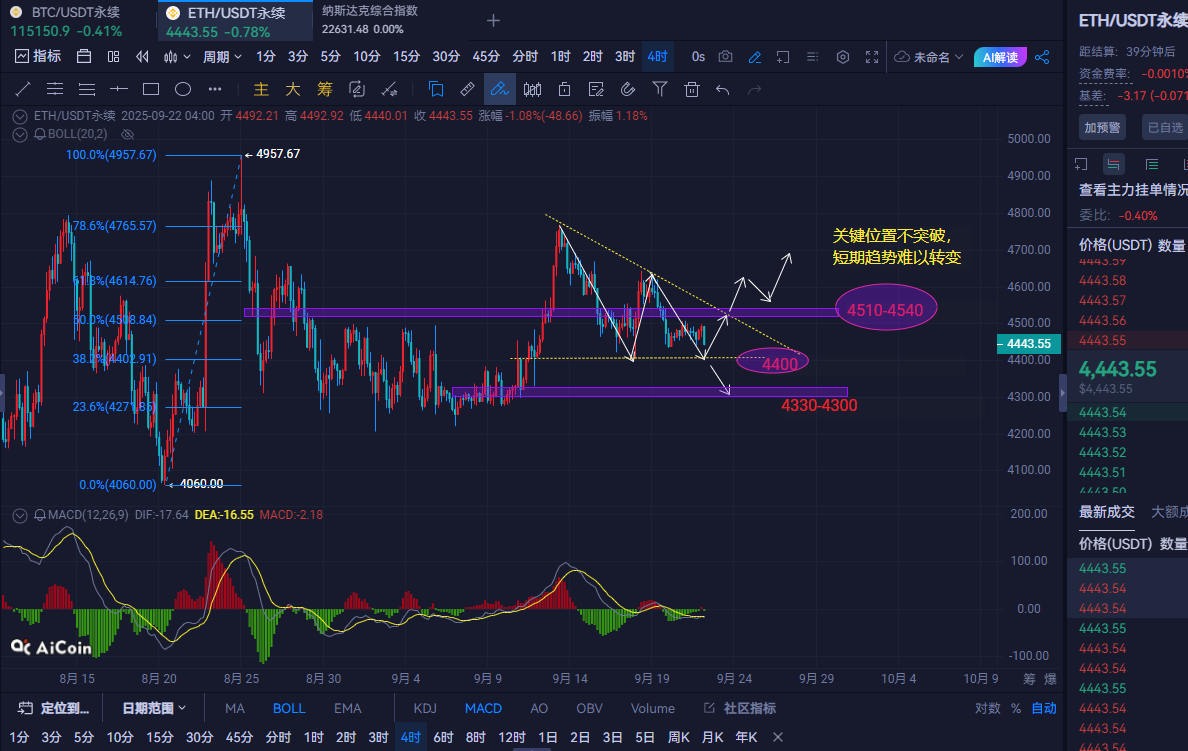Switch to the 纳斯达克综合指数 tab
Viewport: 1188px width, 751px height.
click(370, 20)
